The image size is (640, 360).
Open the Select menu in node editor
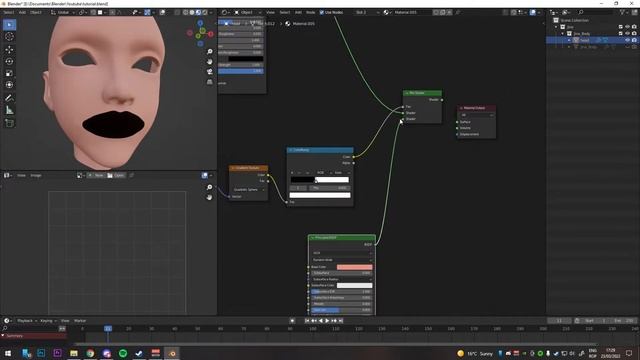284,13
